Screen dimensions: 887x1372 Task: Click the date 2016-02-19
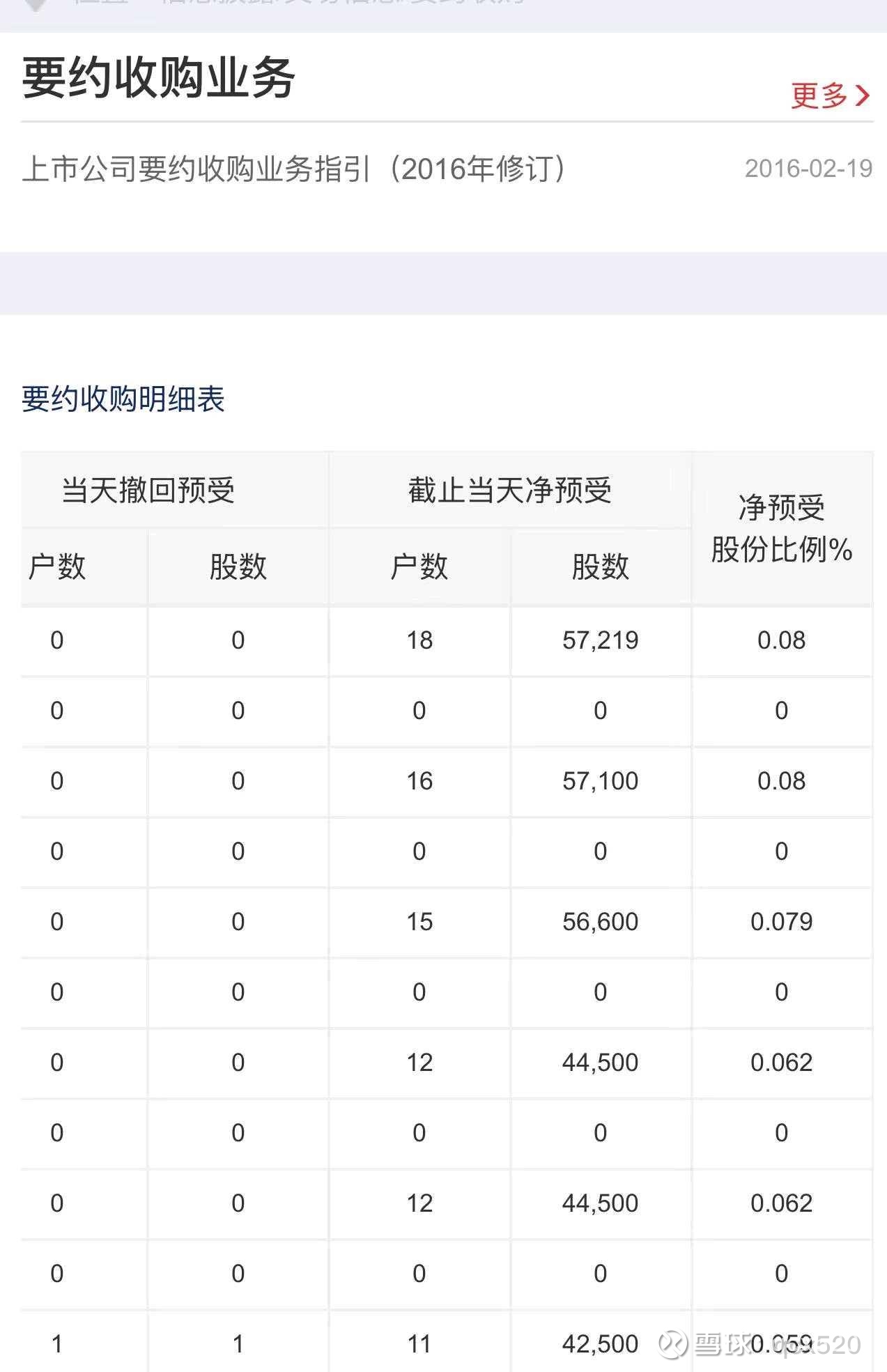pos(808,169)
